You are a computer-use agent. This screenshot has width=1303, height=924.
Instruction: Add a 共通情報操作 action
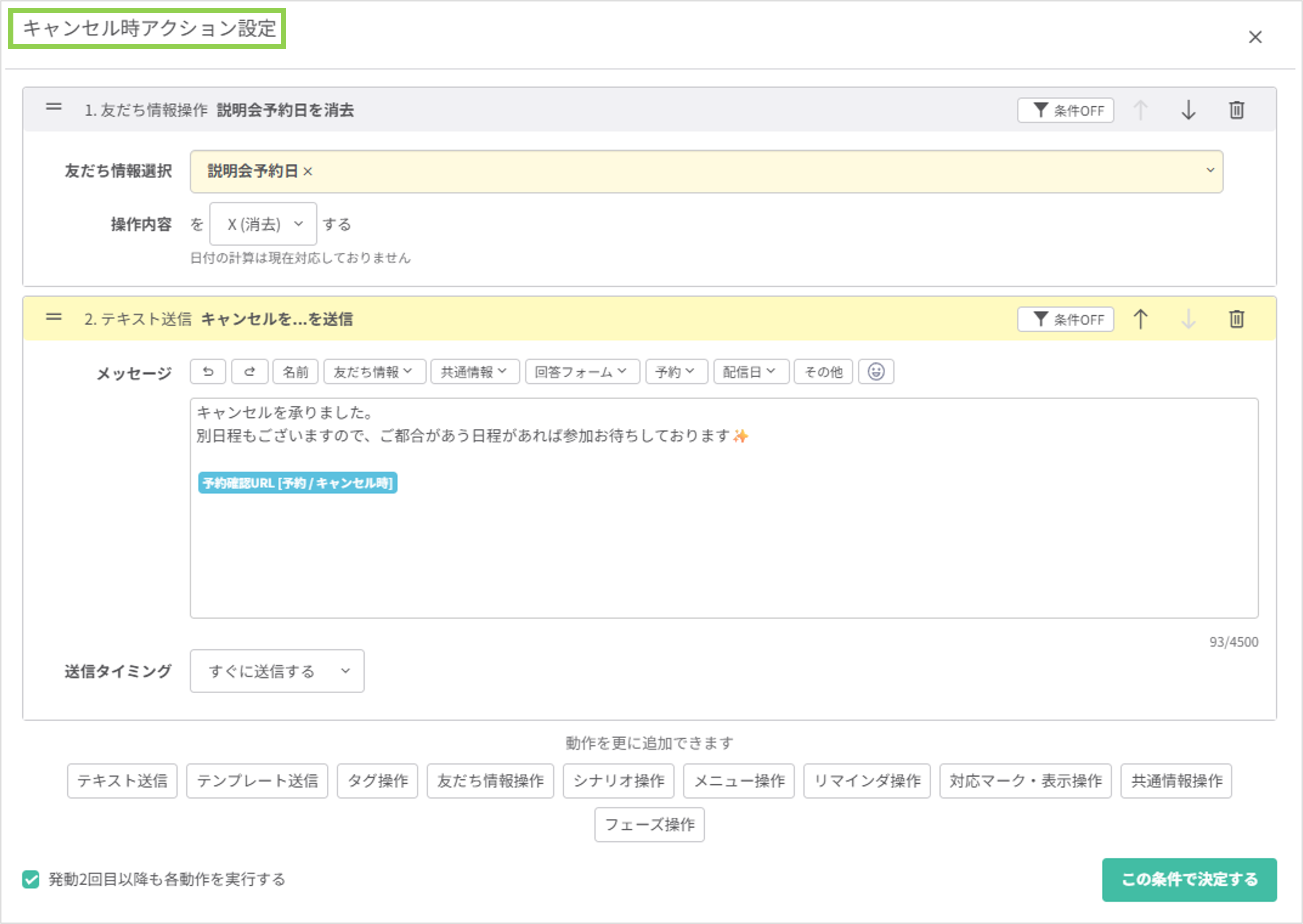pos(1176,781)
